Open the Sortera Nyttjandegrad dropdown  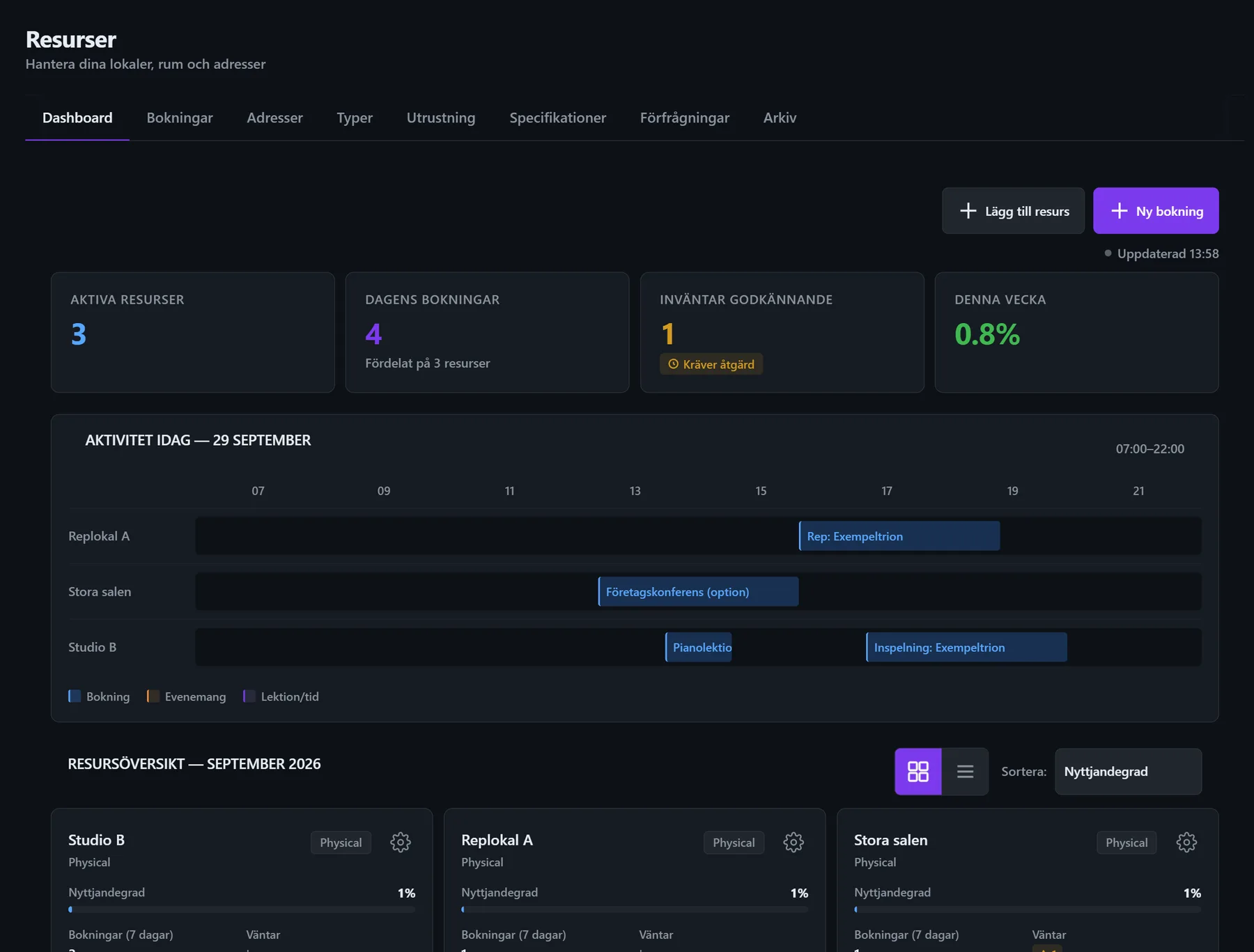coord(1128,771)
